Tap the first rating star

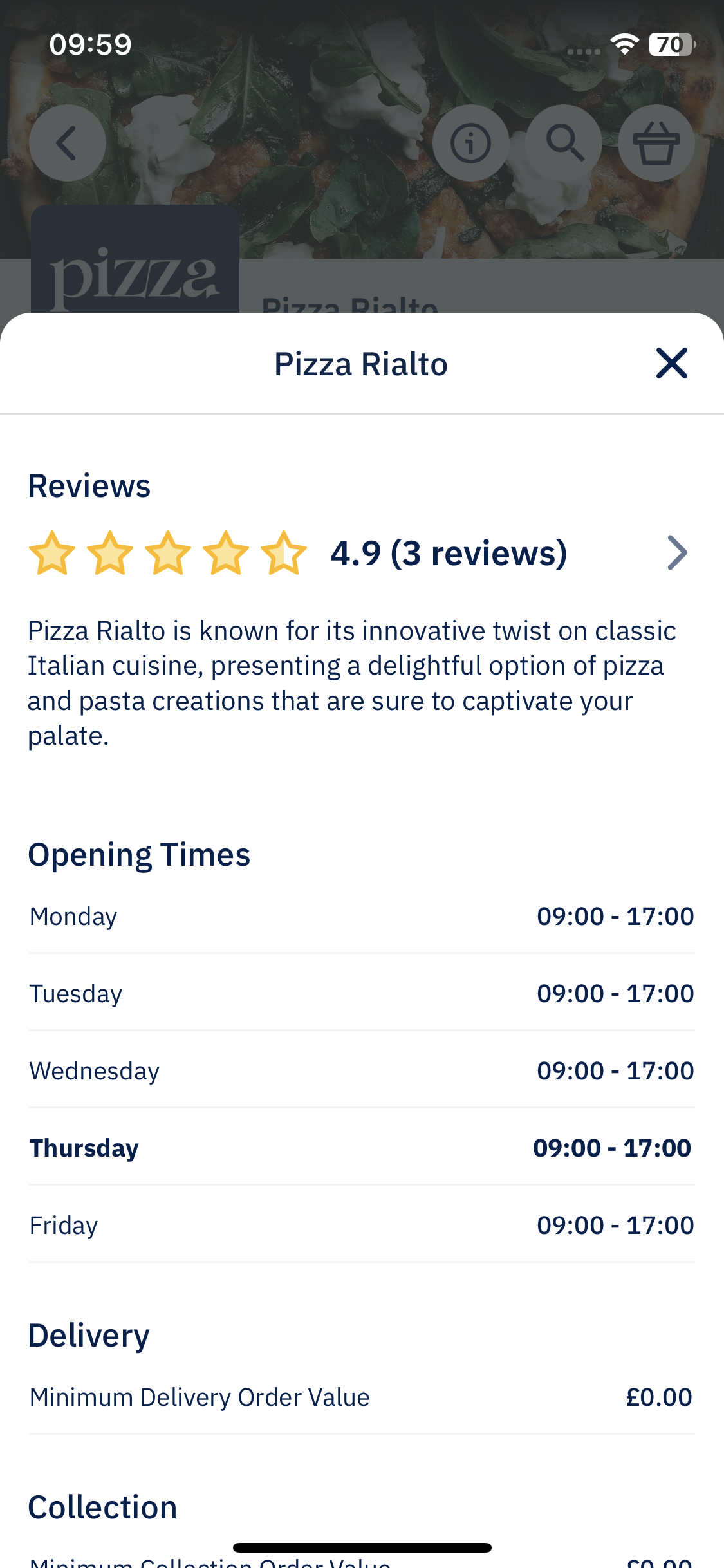[52, 553]
